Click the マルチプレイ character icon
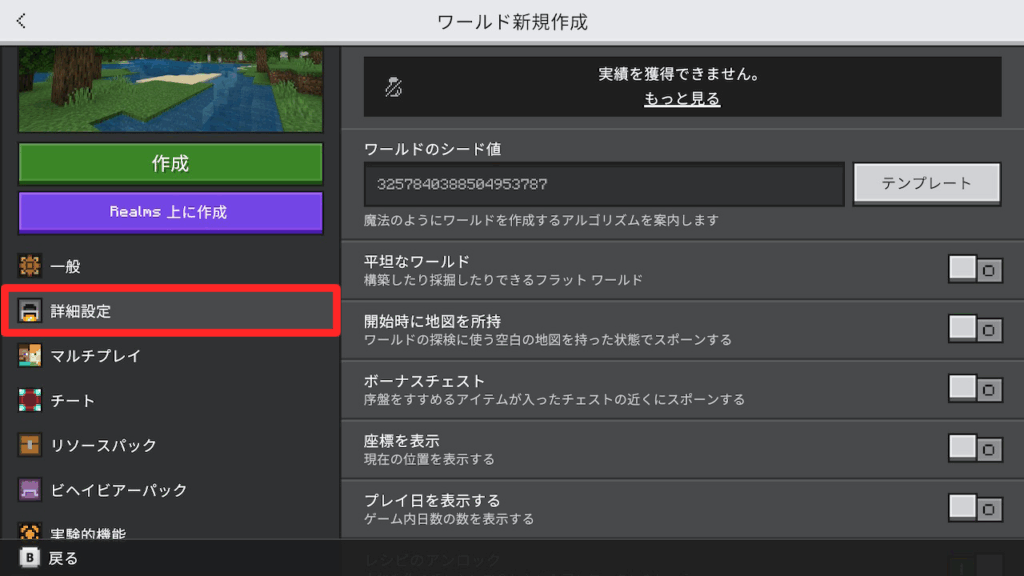The image size is (1024, 576). pos(30,355)
